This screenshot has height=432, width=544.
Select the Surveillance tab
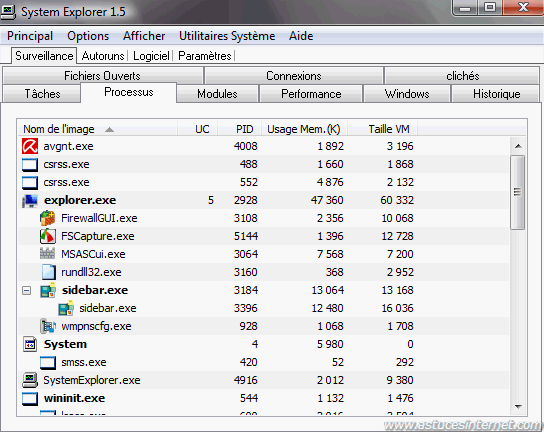pos(44,56)
